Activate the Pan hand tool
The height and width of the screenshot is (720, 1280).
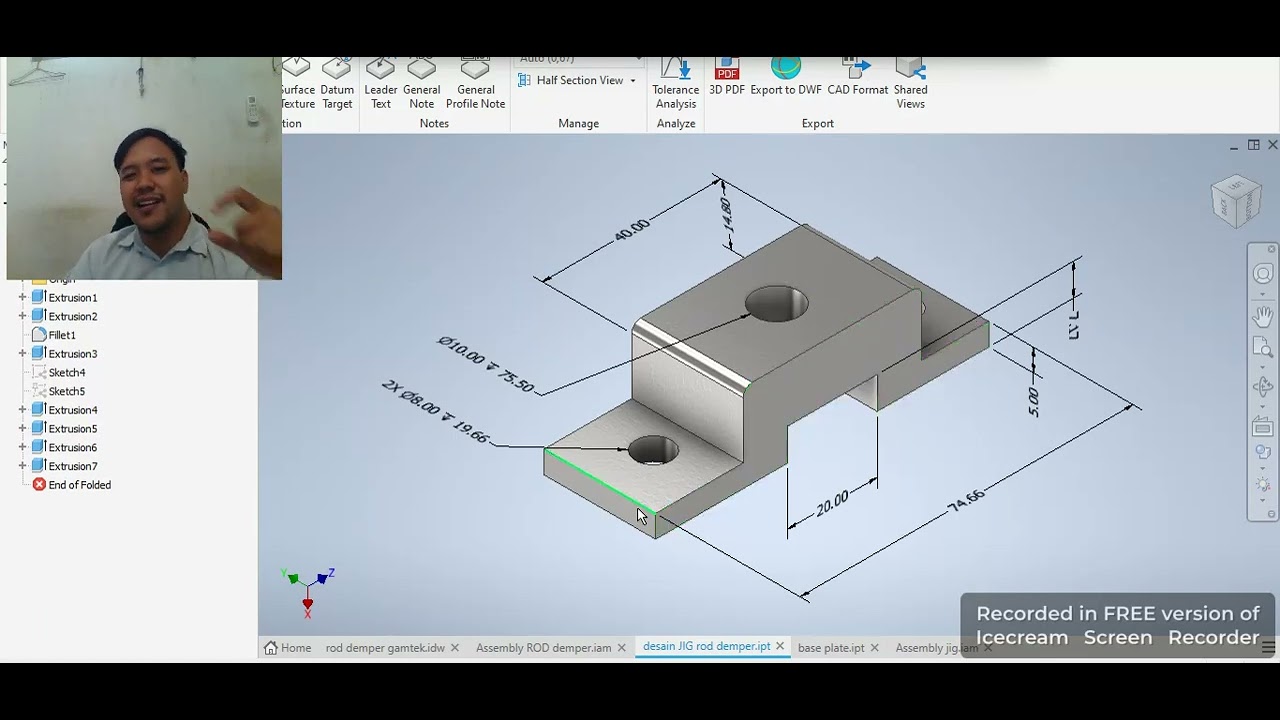click(x=1263, y=316)
